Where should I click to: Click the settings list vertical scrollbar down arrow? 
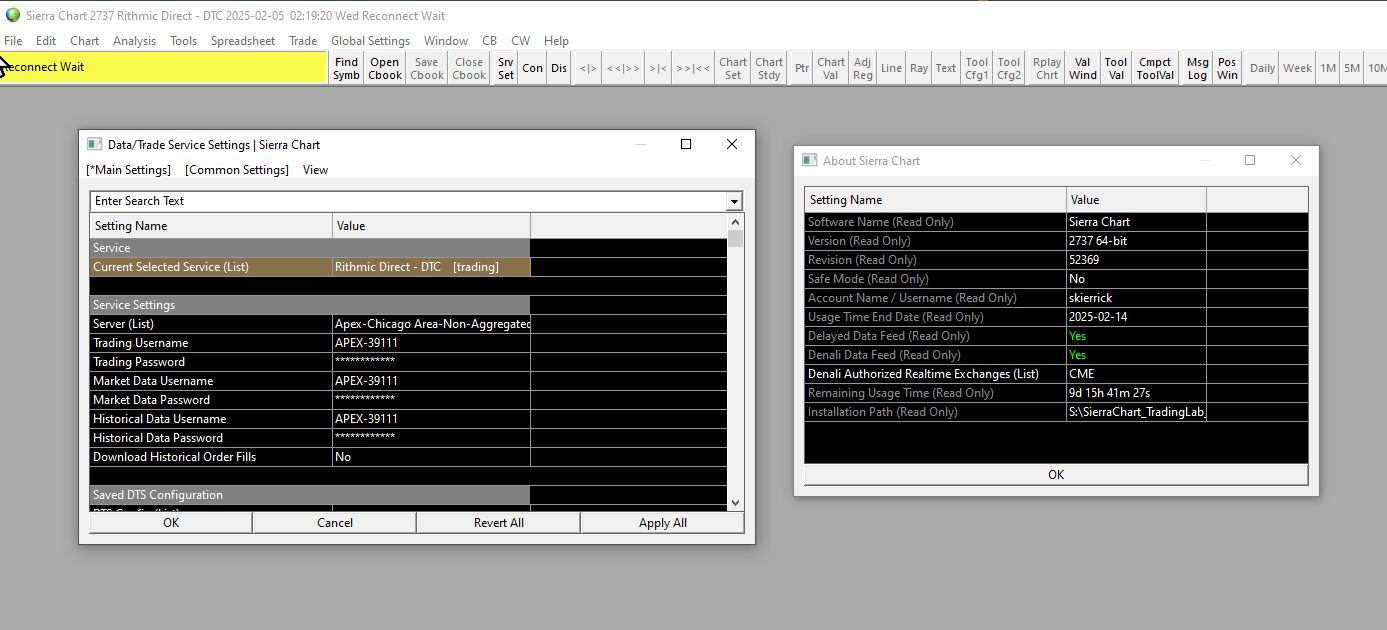pyautogui.click(x=736, y=503)
